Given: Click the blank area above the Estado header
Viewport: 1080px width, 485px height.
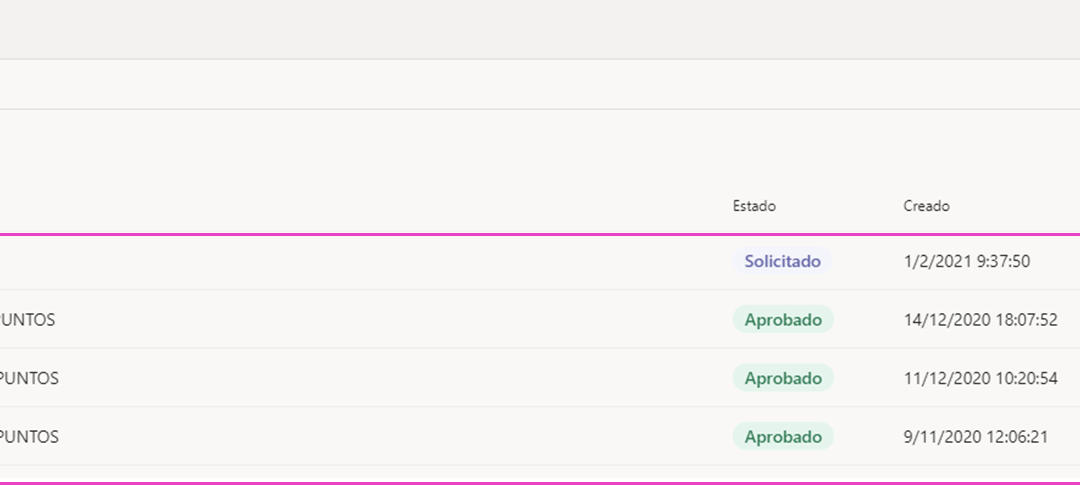Looking at the screenshot, I should [754, 152].
